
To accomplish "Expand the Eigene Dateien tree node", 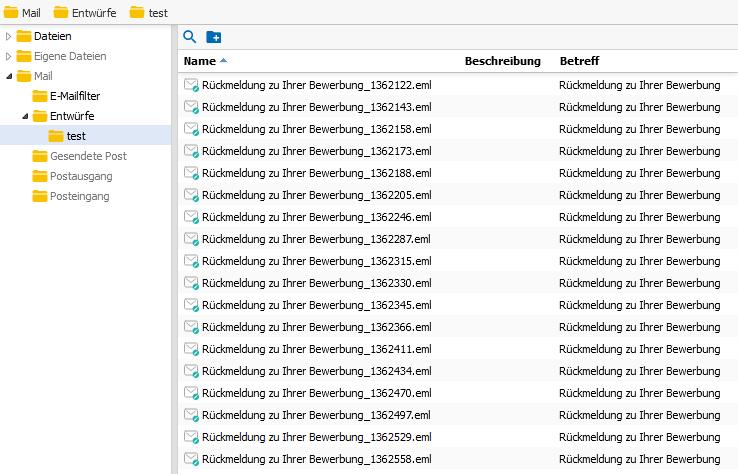I will tap(8, 56).
